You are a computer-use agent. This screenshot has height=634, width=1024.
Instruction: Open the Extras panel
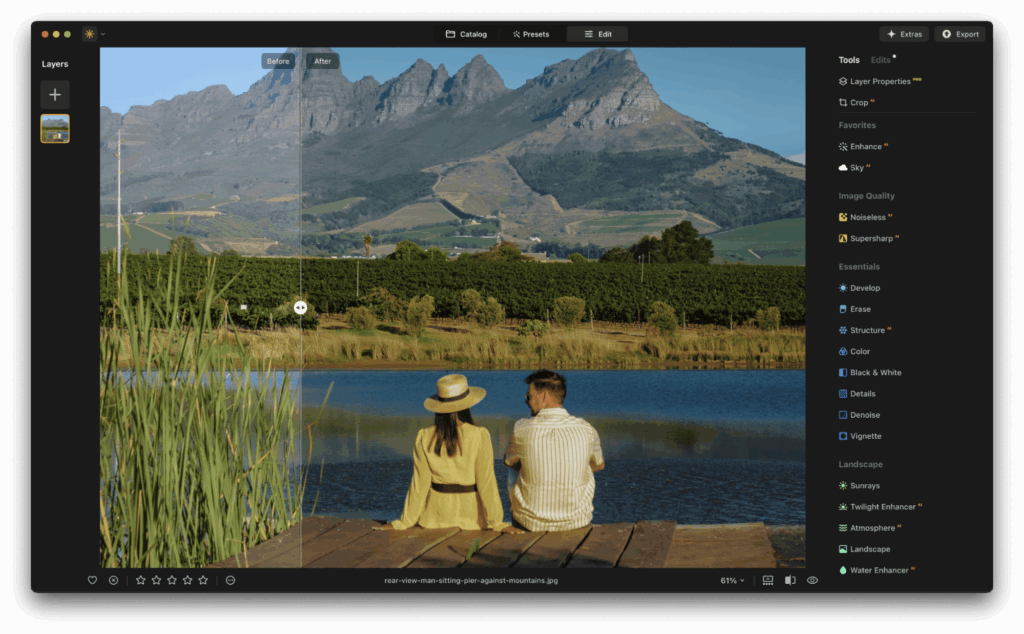pyautogui.click(x=903, y=33)
